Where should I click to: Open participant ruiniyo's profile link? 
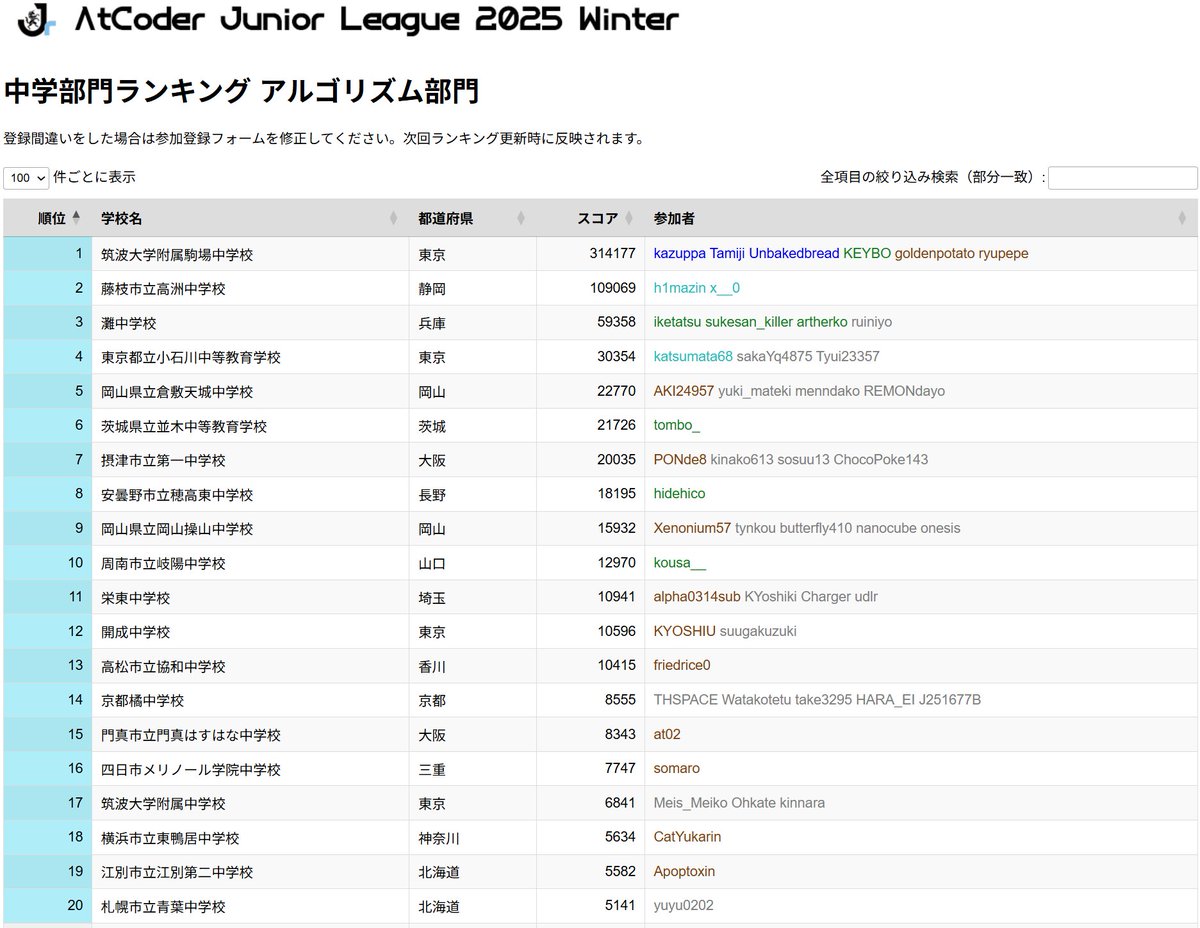(x=872, y=322)
